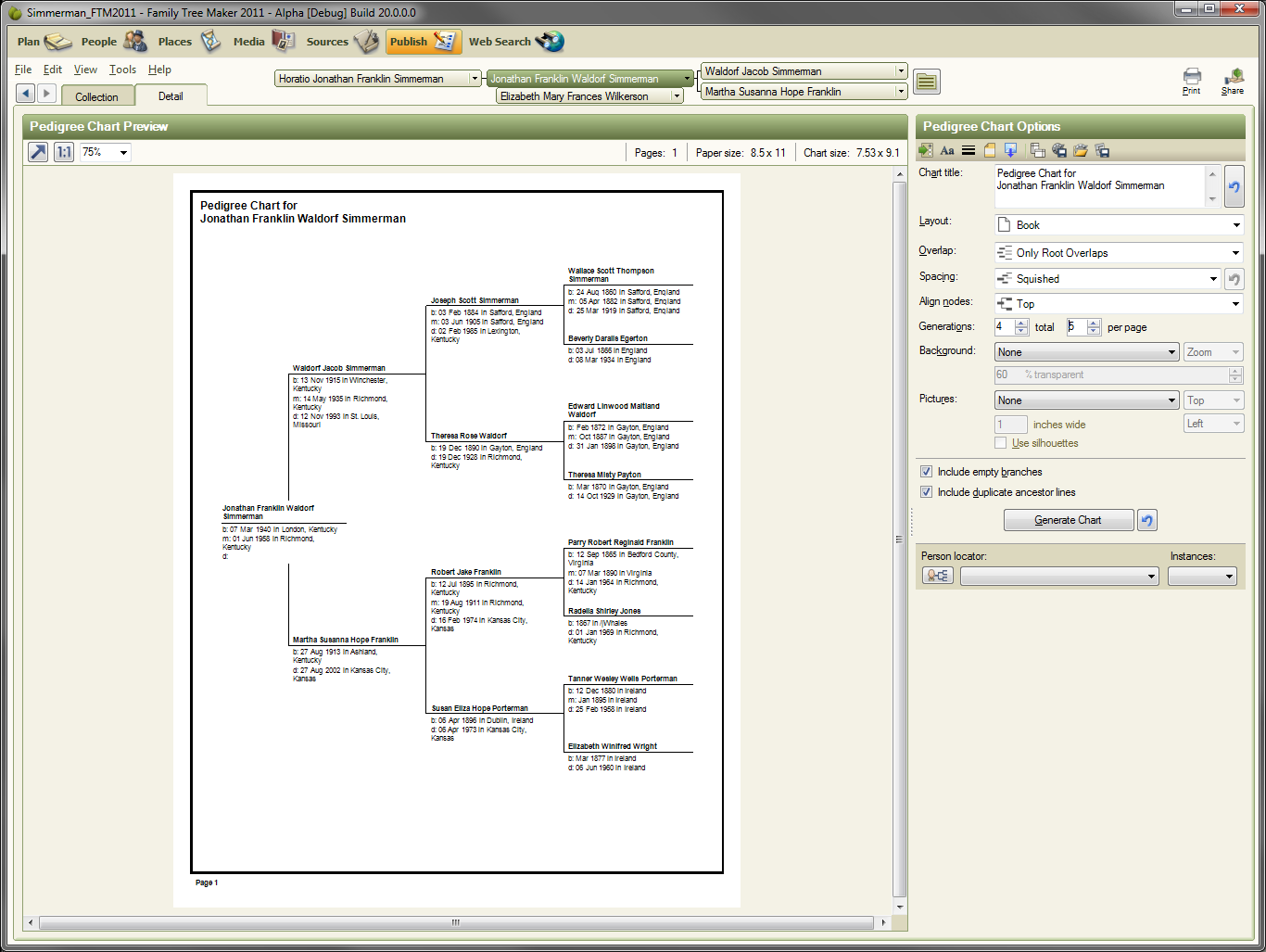
Task: Open the Publish workspace
Action: point(423,42)
